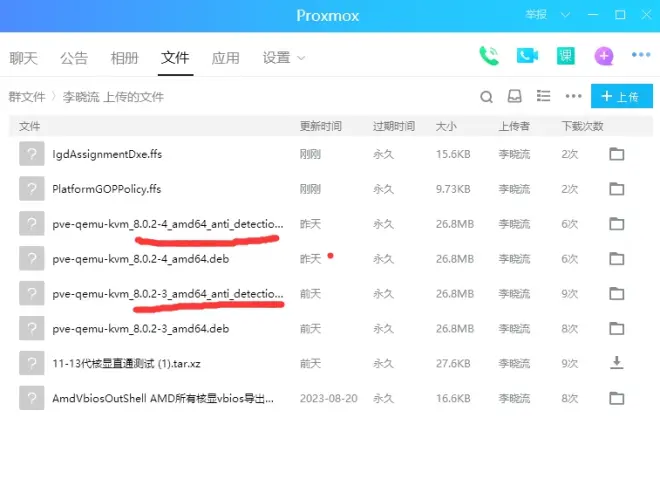Click file type icon of tar.xz row
Viewport: 660px width, 486px height.
[32, 363]
